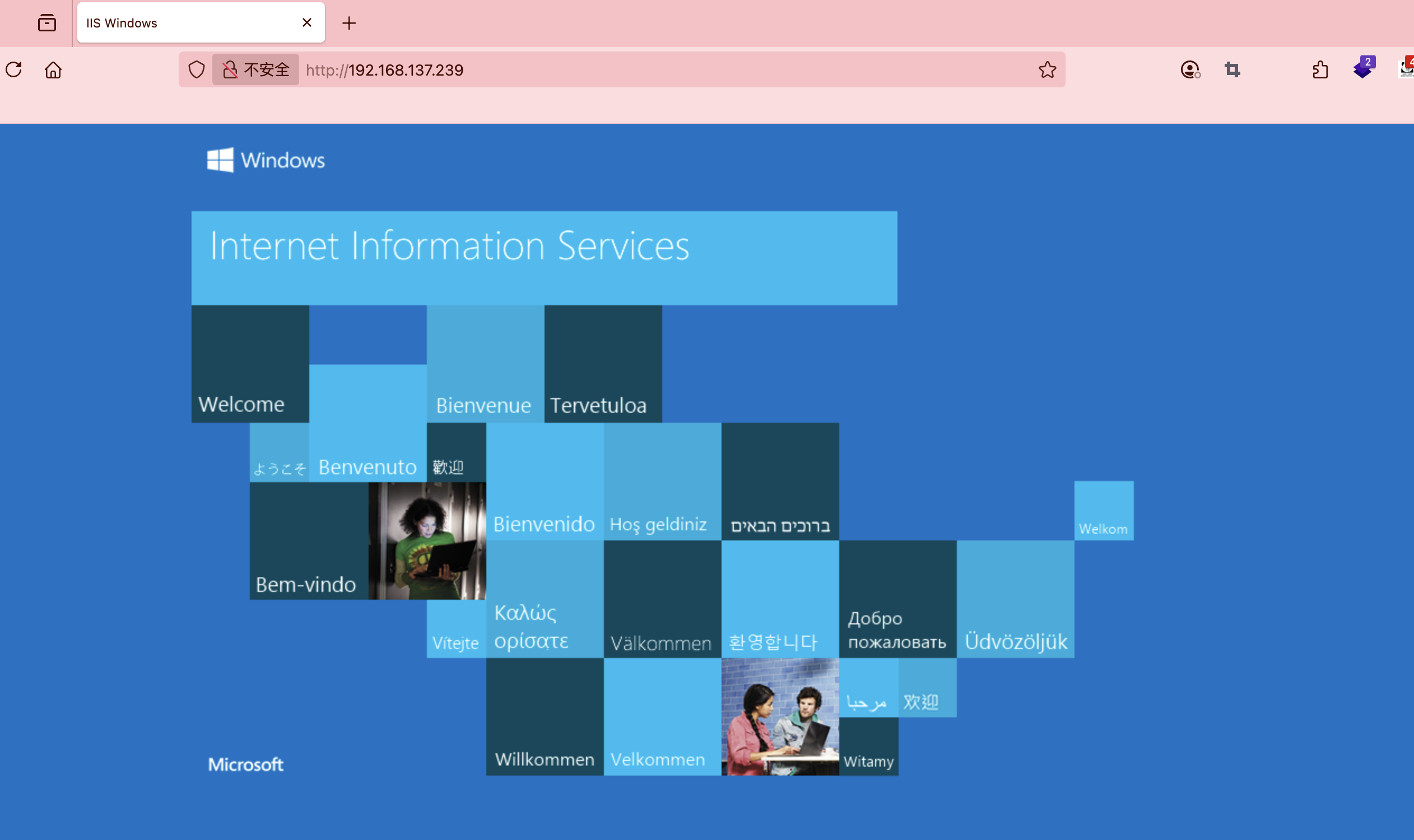Click the Bienvenido tile
The height and width of the screenshot is (840, 1414).
[545, 482]
